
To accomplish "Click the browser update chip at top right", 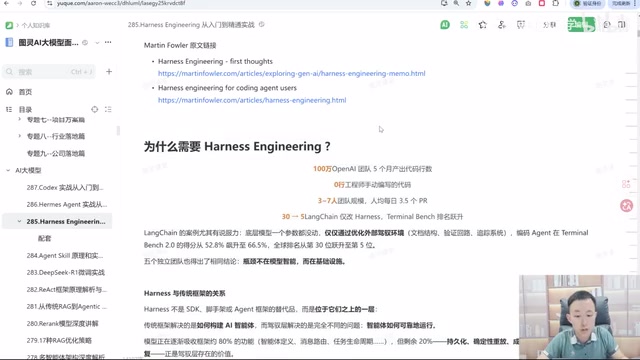I will pos(622,3).
